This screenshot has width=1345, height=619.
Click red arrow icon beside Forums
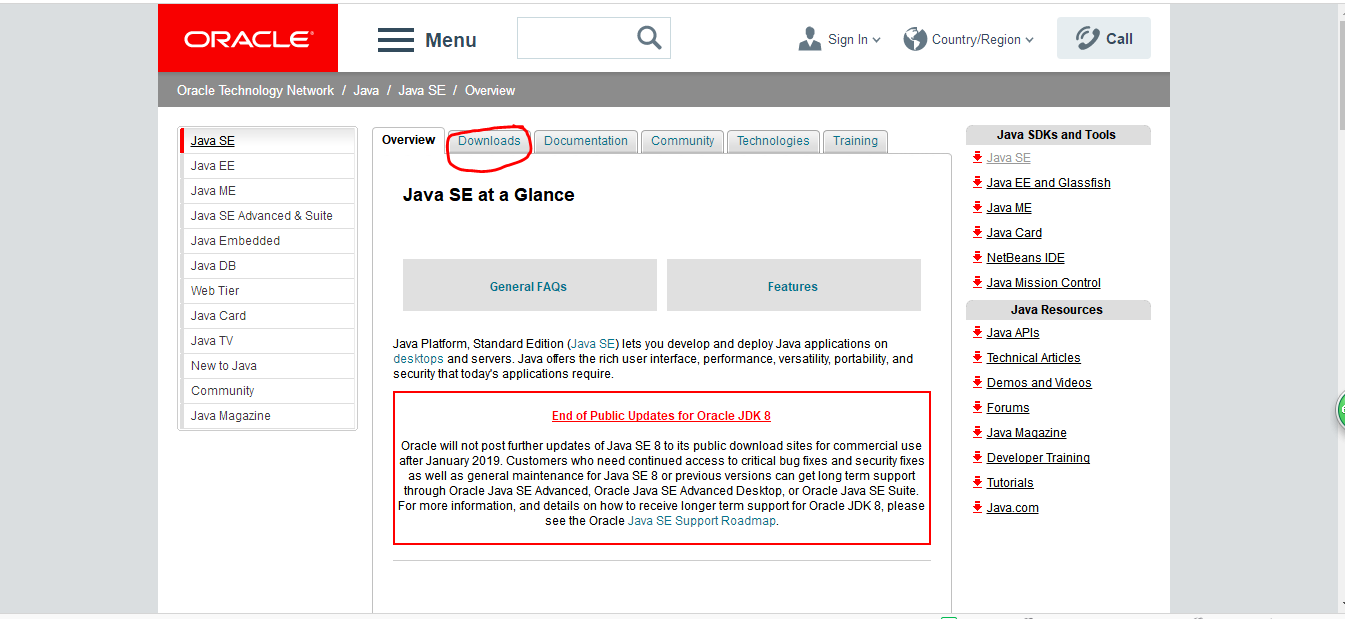tap(977, 407)
